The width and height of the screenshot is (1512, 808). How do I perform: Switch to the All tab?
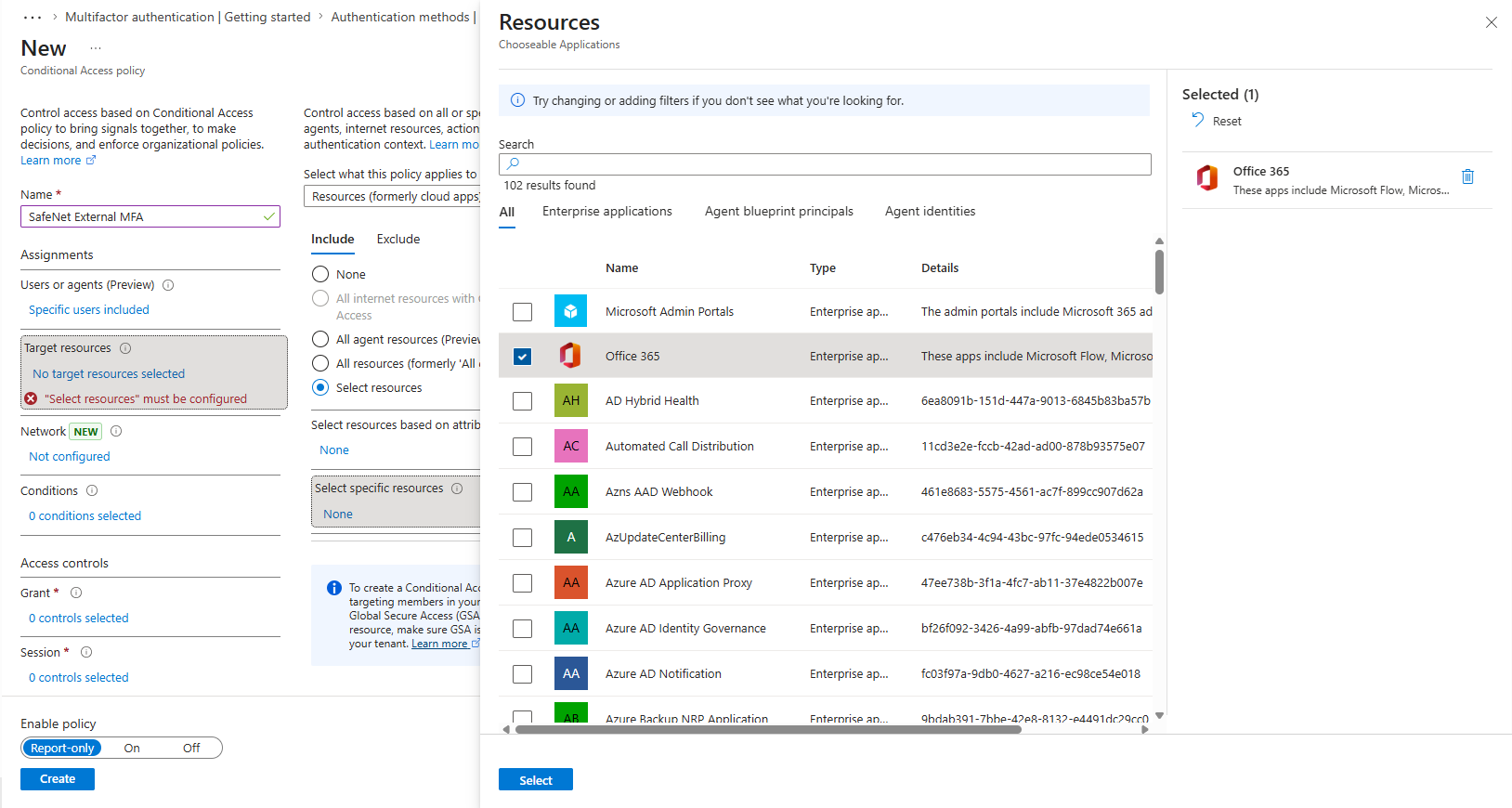coord(506,212)
